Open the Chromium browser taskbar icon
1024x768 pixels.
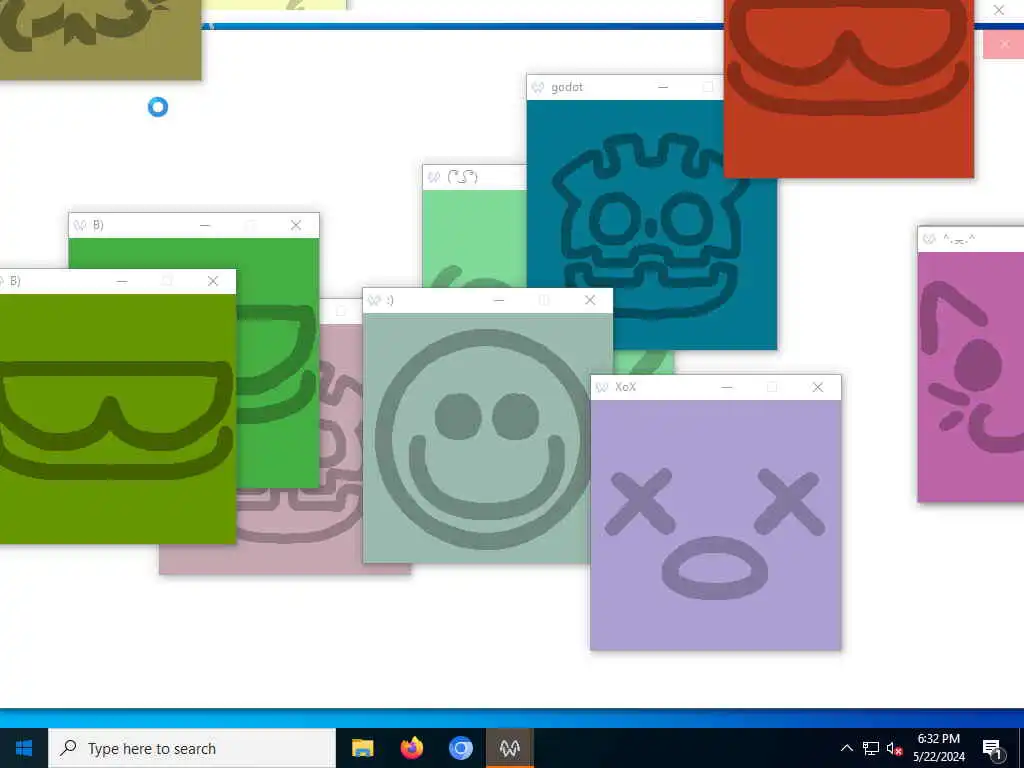tap(460, 748)
